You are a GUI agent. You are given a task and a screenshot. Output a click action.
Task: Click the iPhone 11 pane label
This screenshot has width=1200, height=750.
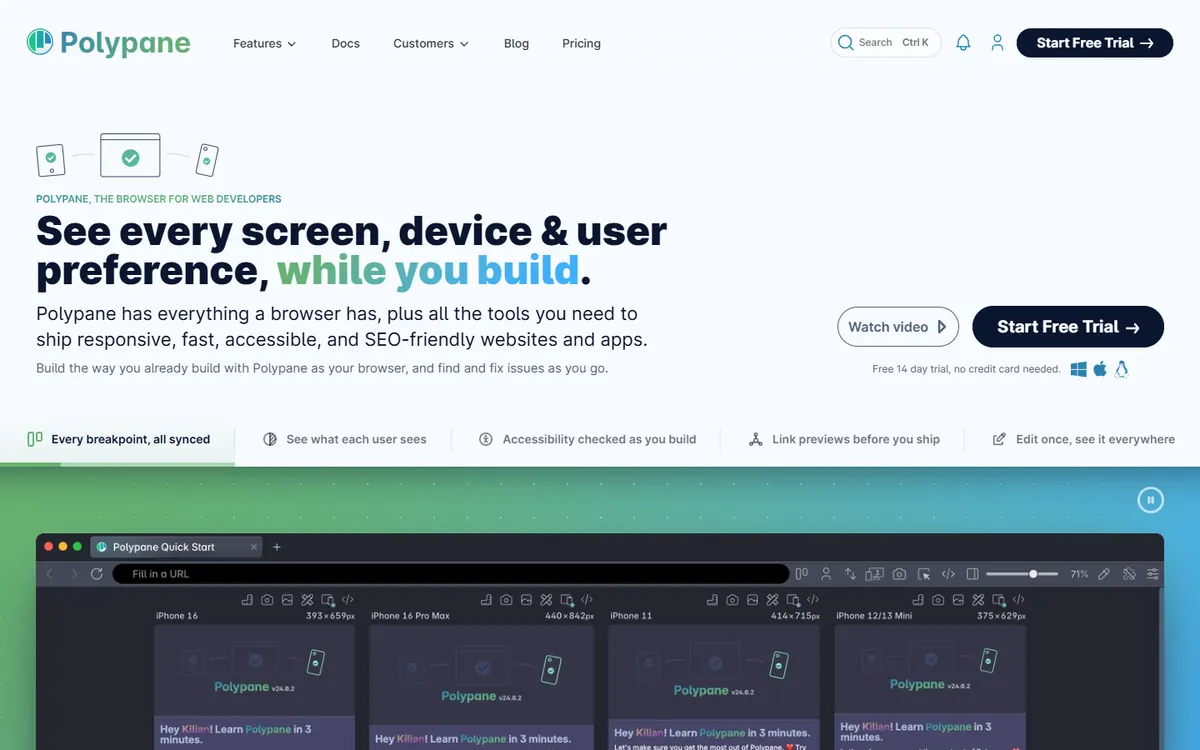click(632, 616)
